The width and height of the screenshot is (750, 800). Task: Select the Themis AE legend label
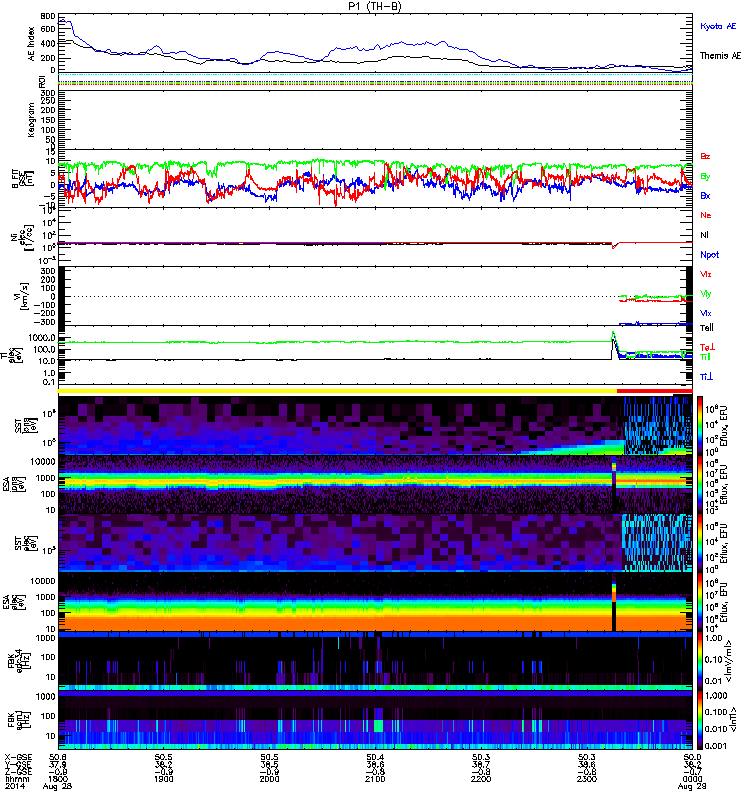(x=720, y=56)
